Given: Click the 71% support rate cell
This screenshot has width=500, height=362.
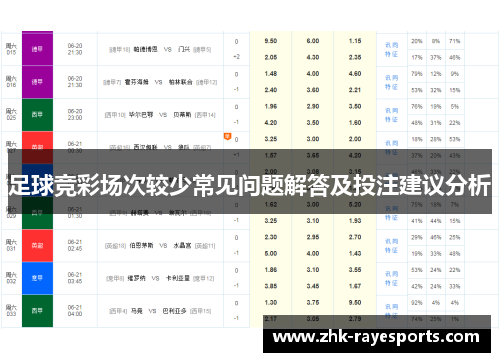Looking at the screenshot, I should [x=455, y=41].
